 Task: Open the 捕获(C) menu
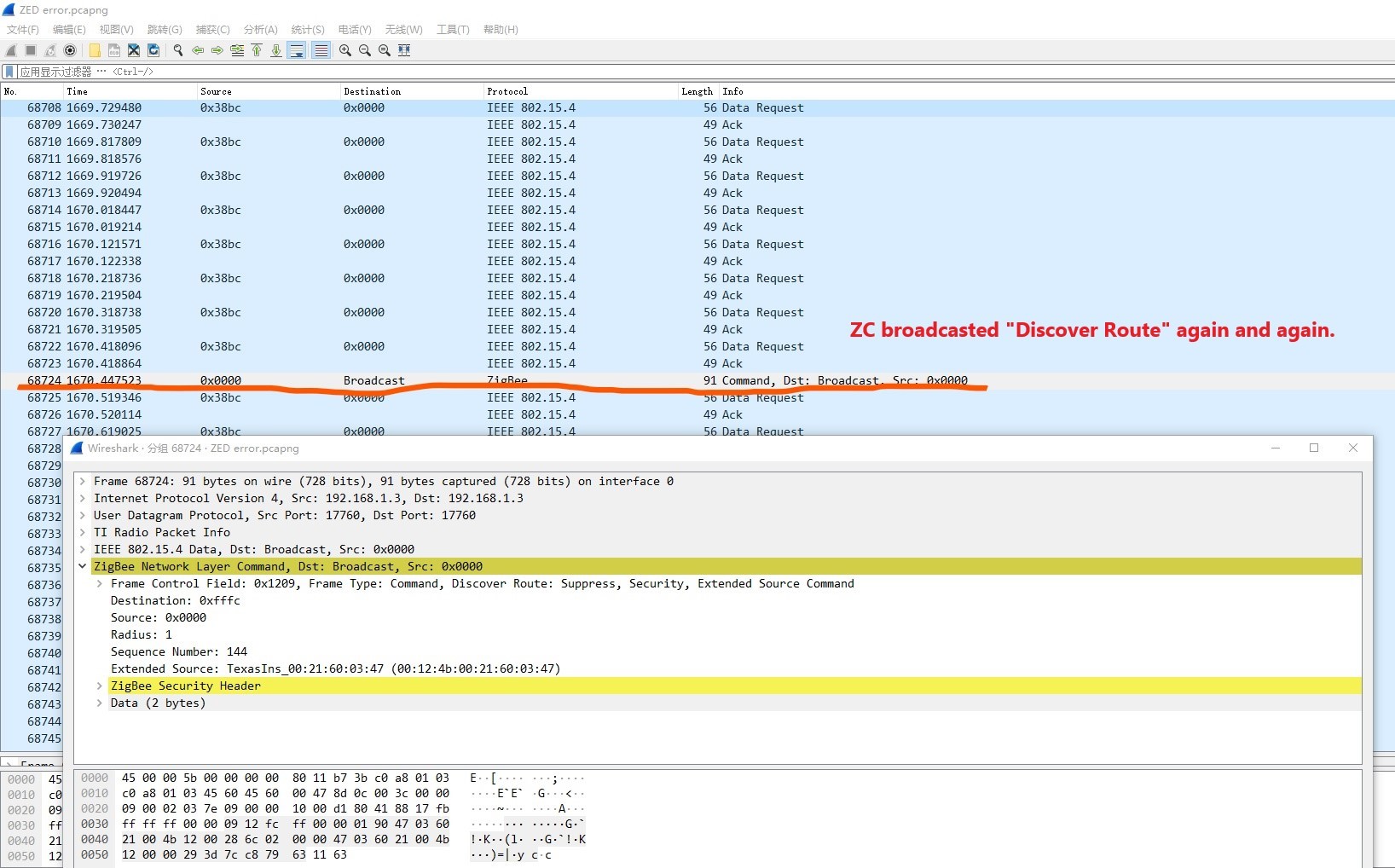[x=212, y=30]
